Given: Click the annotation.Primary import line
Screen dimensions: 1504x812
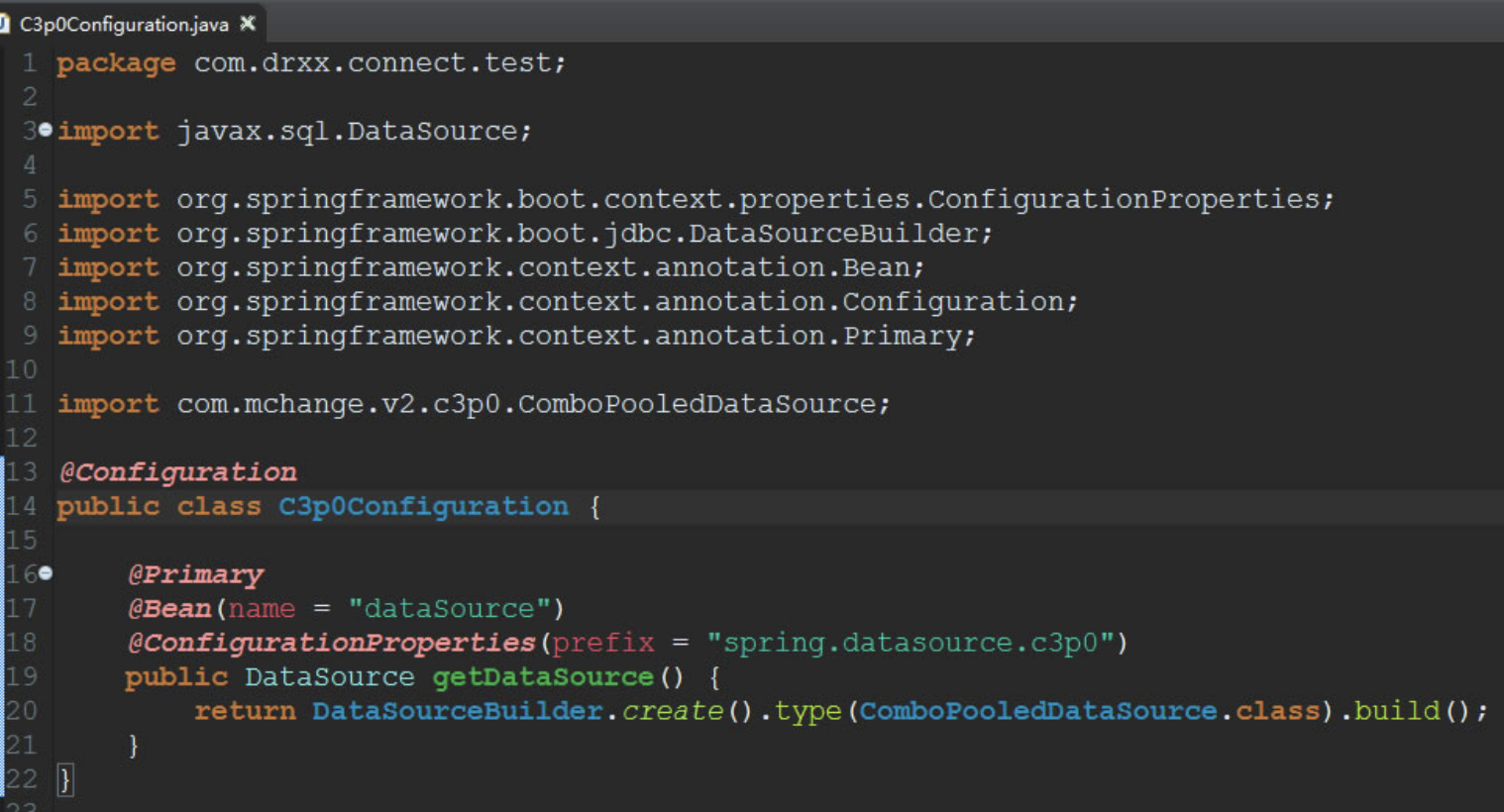Looking at the screenshot, I should pyautogui.click(x=516, y=336).
